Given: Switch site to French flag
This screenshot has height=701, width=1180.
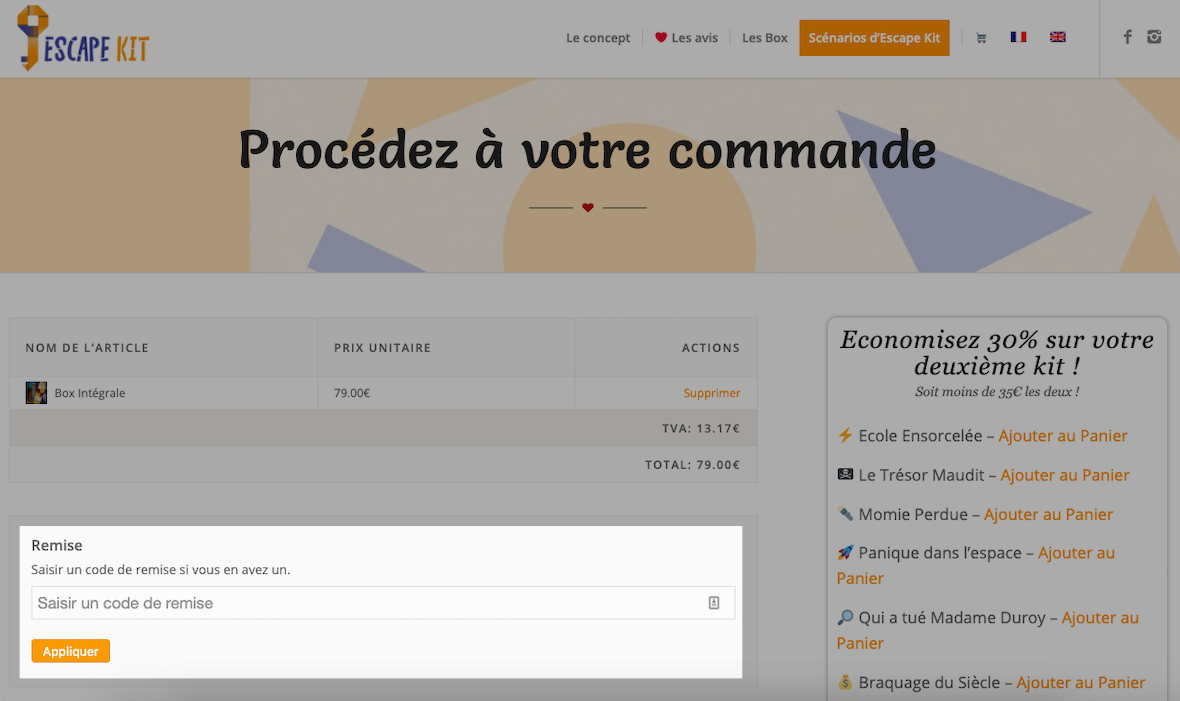Looking at the screenshot, I should pyautogui.click(x=1018, y=37).
